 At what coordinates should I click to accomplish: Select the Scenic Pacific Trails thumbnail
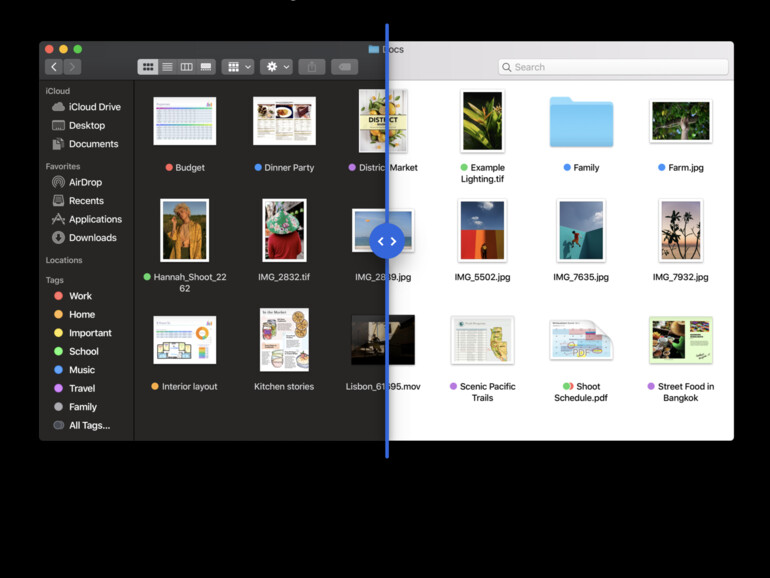[x=482, y=340]
